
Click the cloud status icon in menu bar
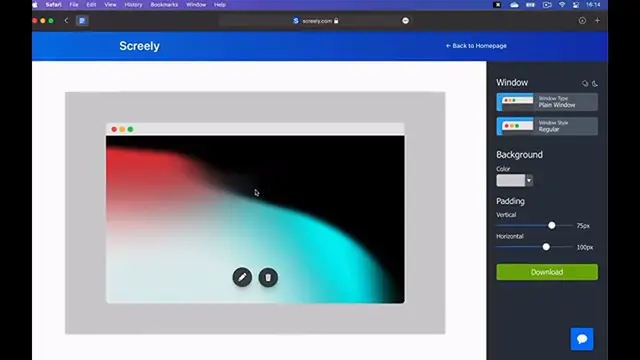[x=514, y=5]
